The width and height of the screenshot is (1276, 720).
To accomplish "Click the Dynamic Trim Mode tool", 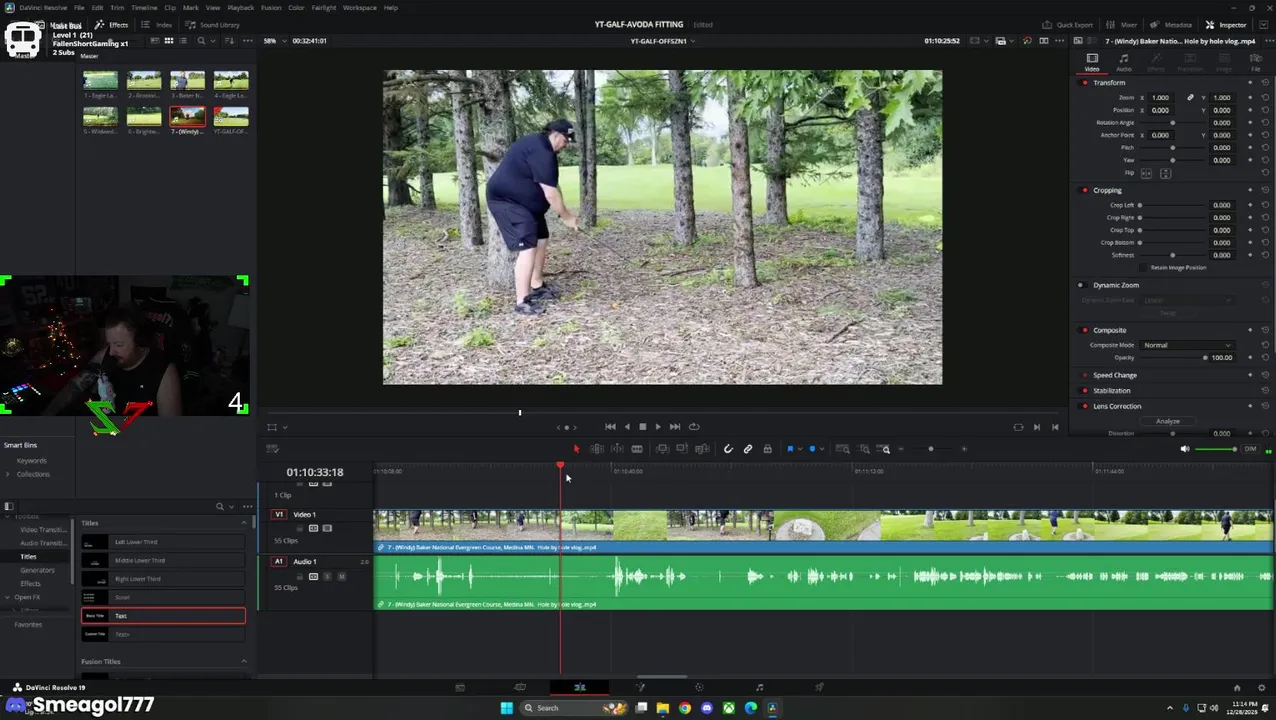I will (x=617, y=449).
